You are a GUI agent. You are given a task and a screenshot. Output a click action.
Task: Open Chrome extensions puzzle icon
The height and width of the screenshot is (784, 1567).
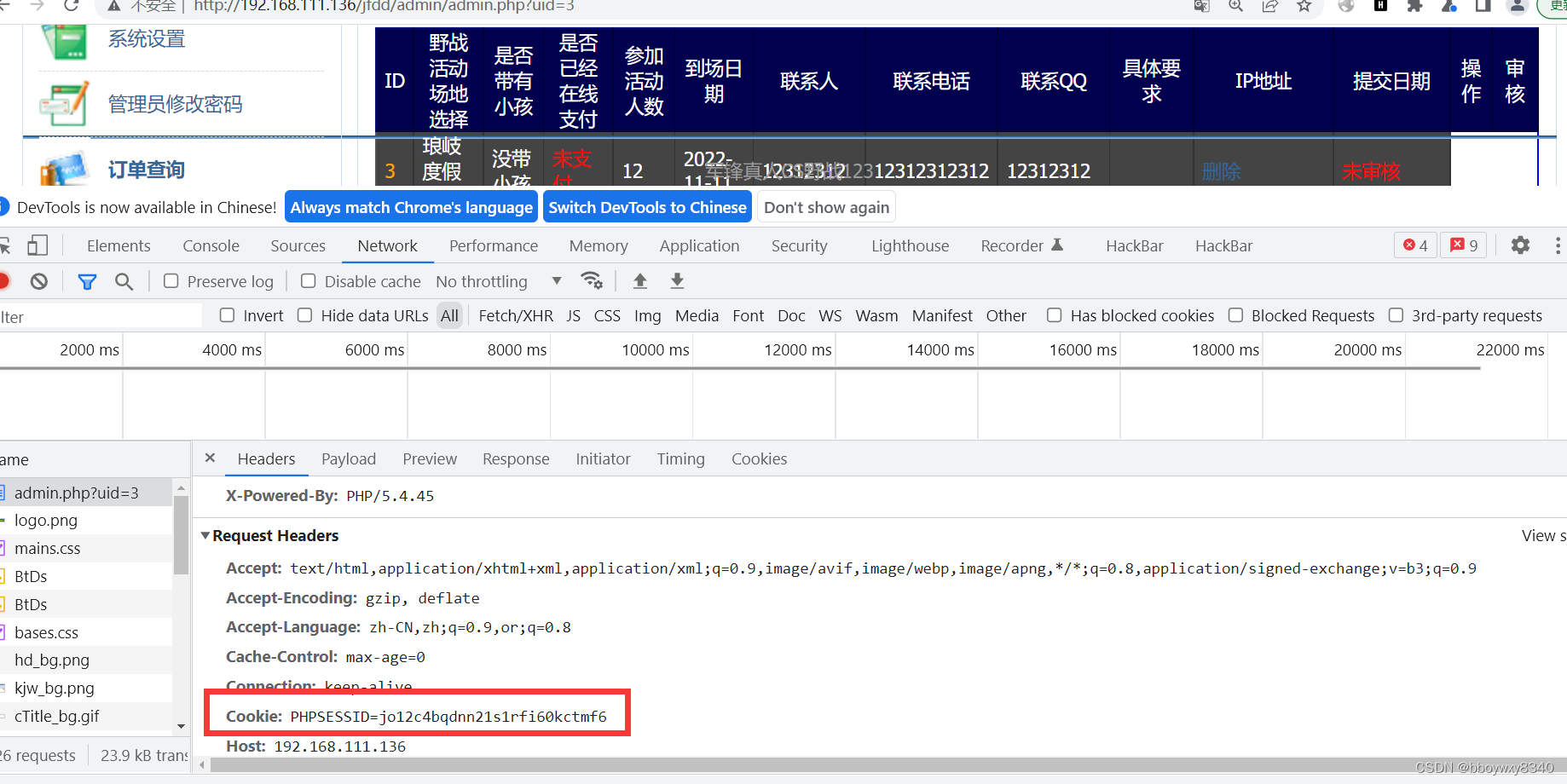pyautogui.click(x=1414, y=6)
